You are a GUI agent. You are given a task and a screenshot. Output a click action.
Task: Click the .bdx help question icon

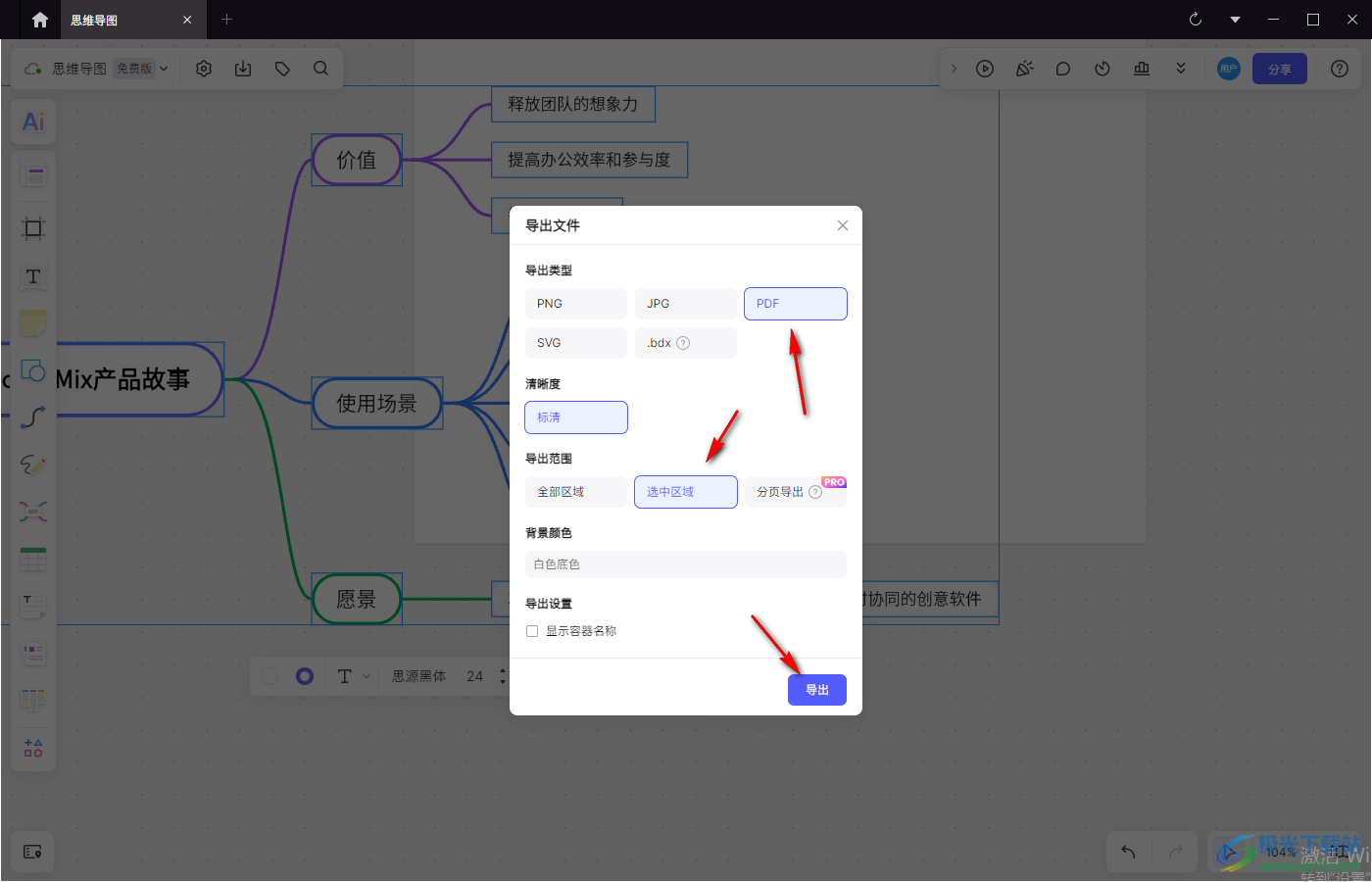click(x=684, y=343)
